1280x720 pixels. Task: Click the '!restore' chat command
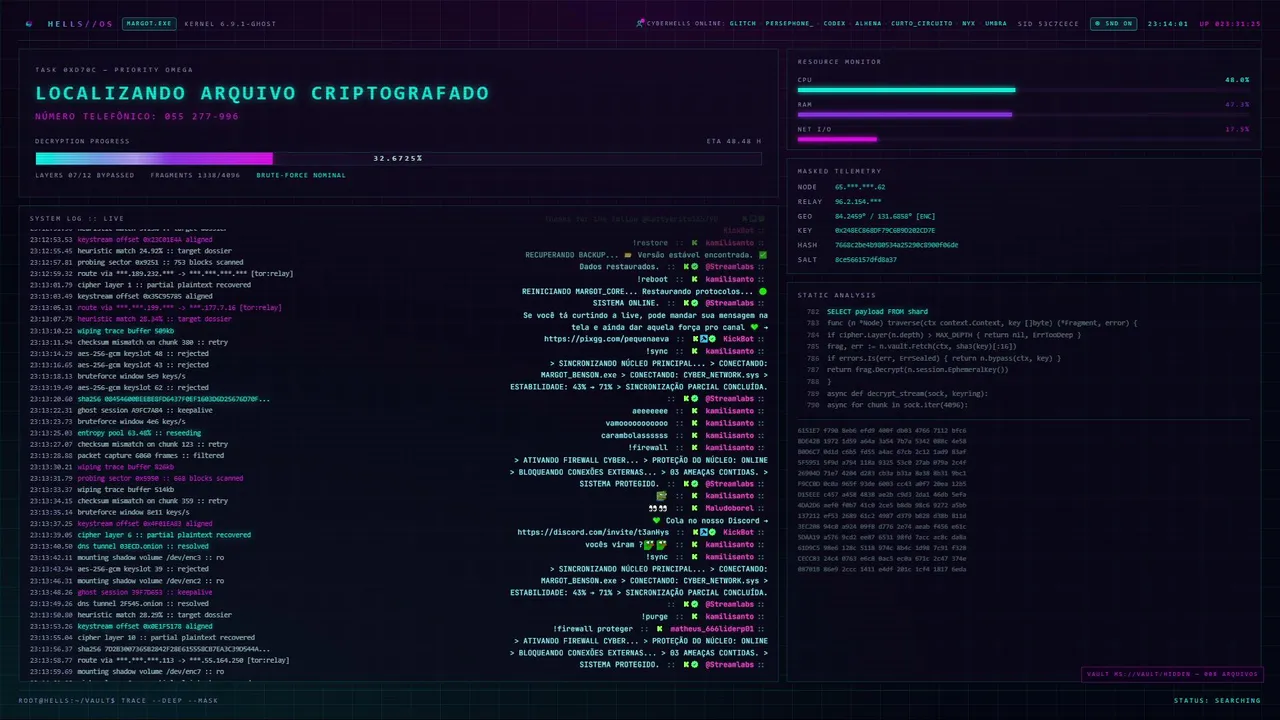[x=650, y=243]
